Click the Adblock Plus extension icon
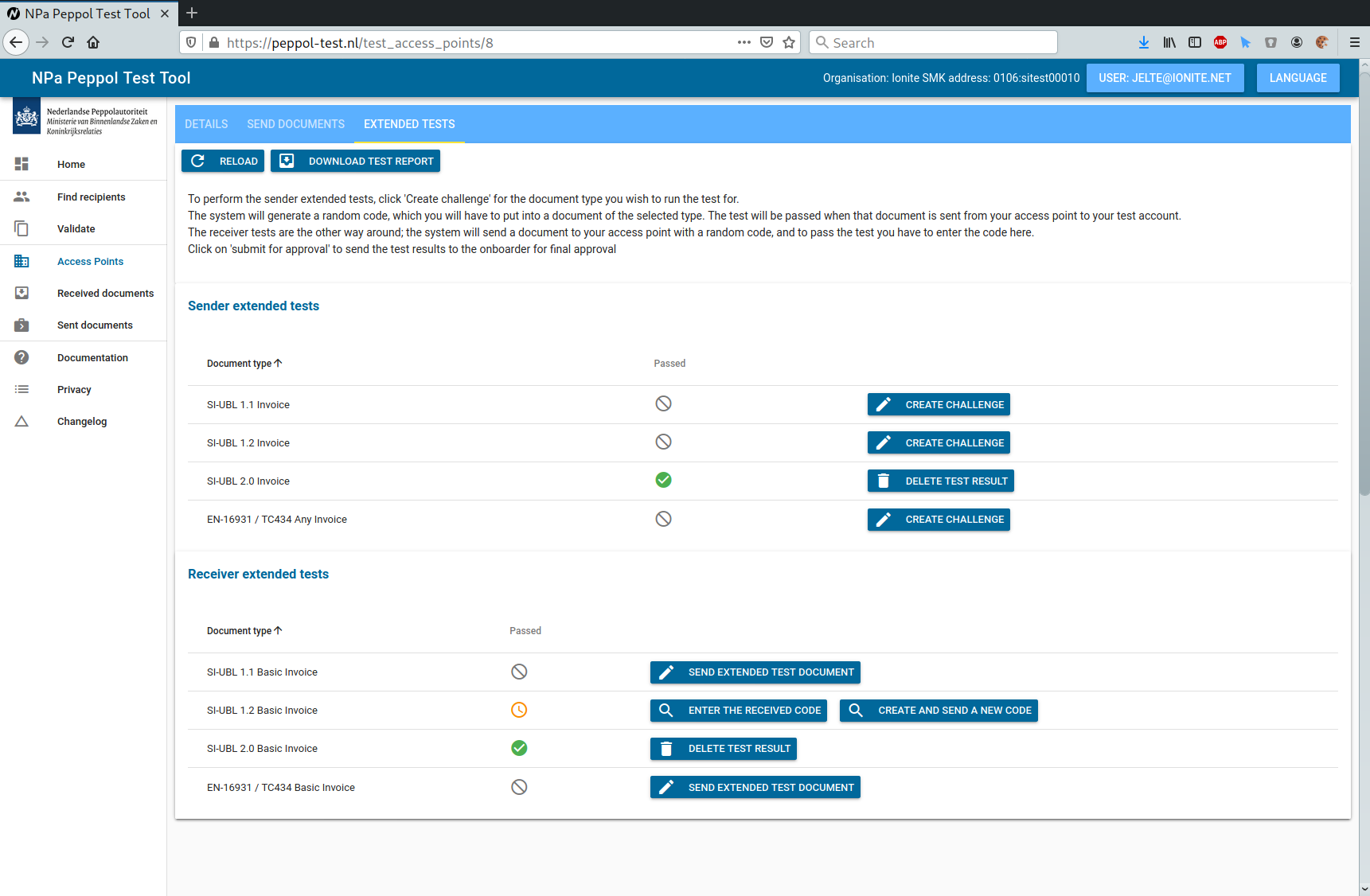The width and height of the screenshot is (1370, 896). pyautogui.click(x=1220, y=42)
